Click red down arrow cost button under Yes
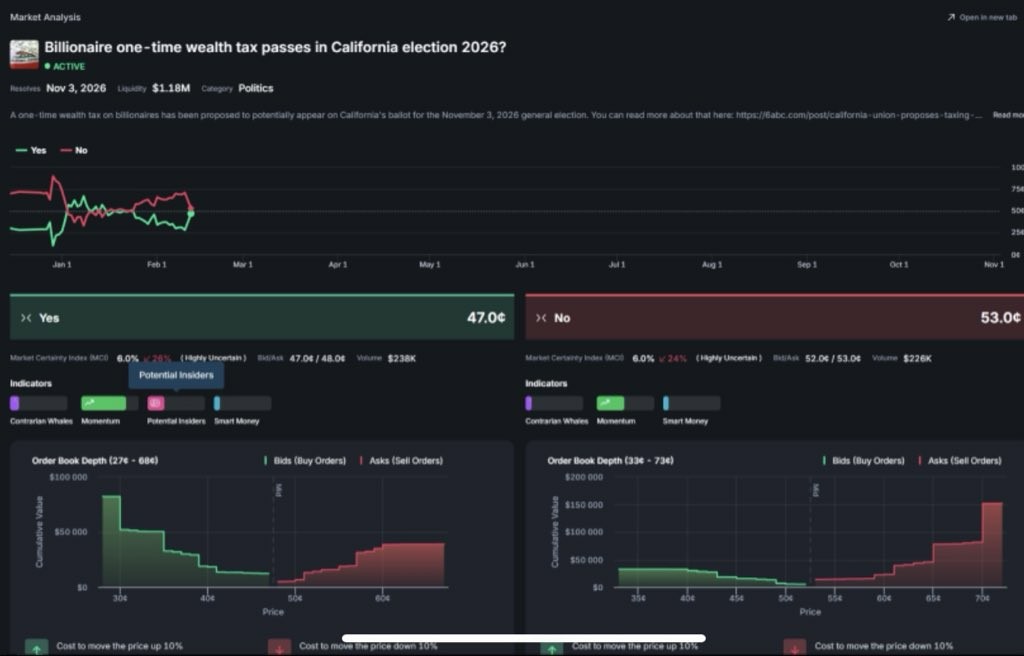 click(280, 648)
